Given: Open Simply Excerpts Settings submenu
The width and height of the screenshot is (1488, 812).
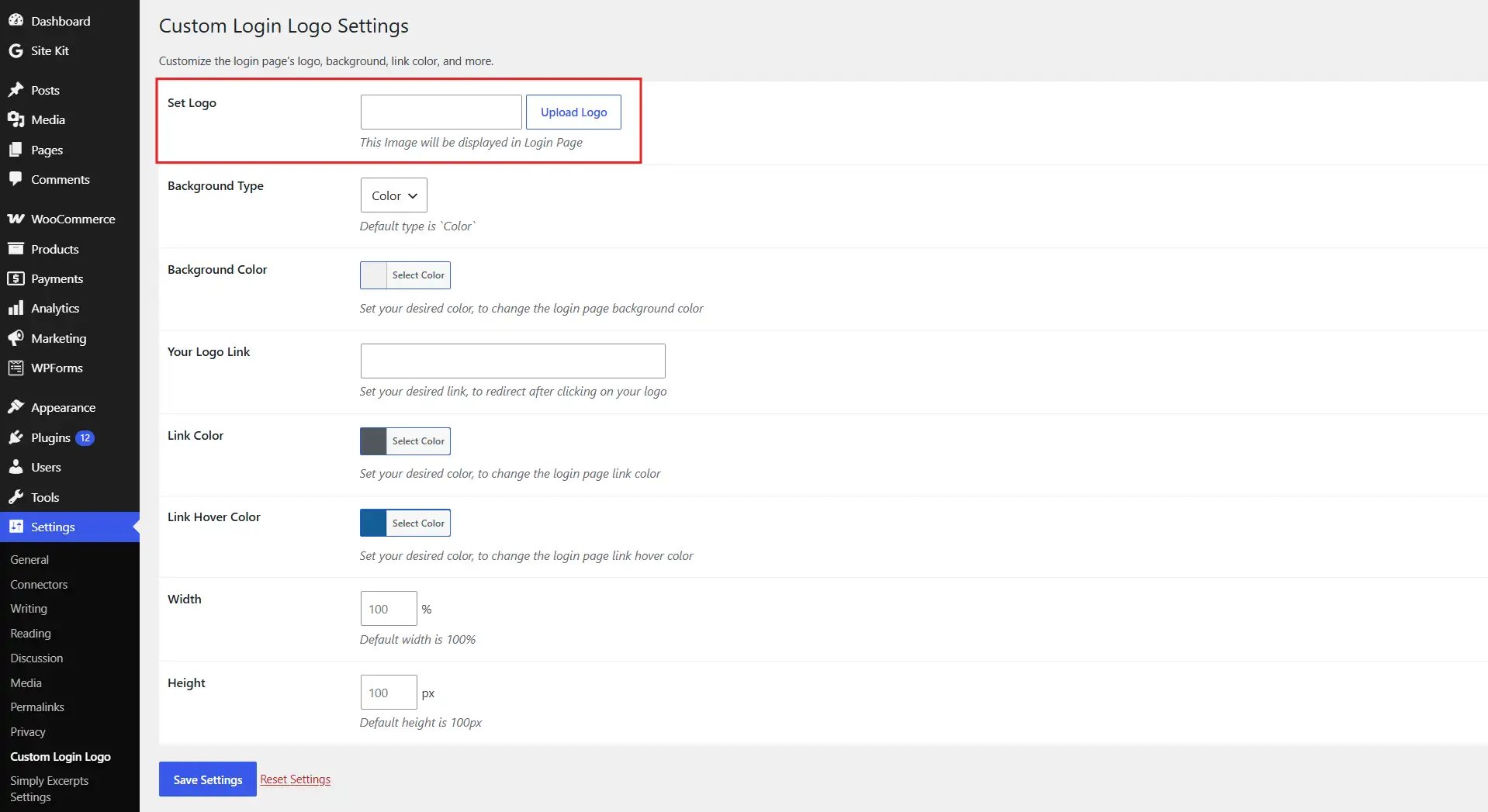Looking at the screenshot, I should tap(50, 789).
